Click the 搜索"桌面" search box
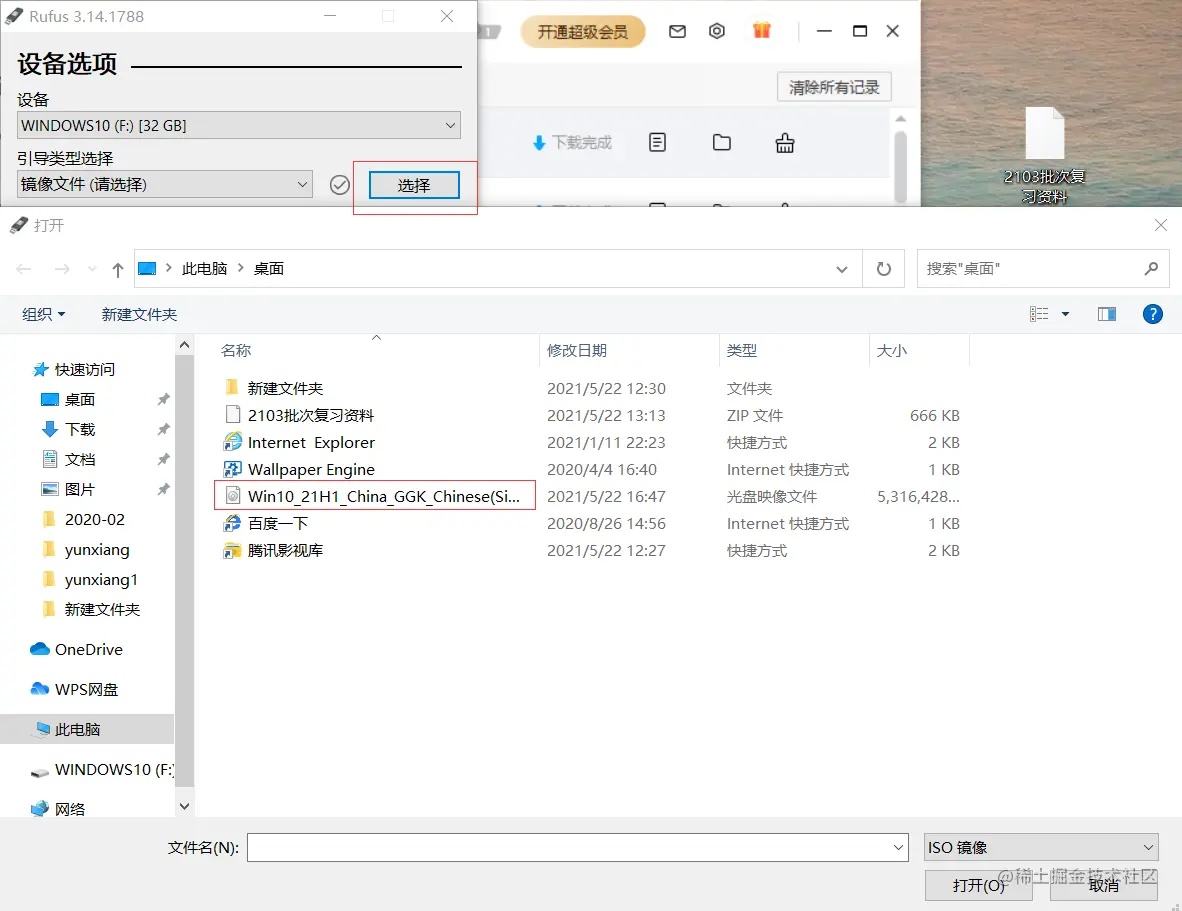 point(1043,269)
